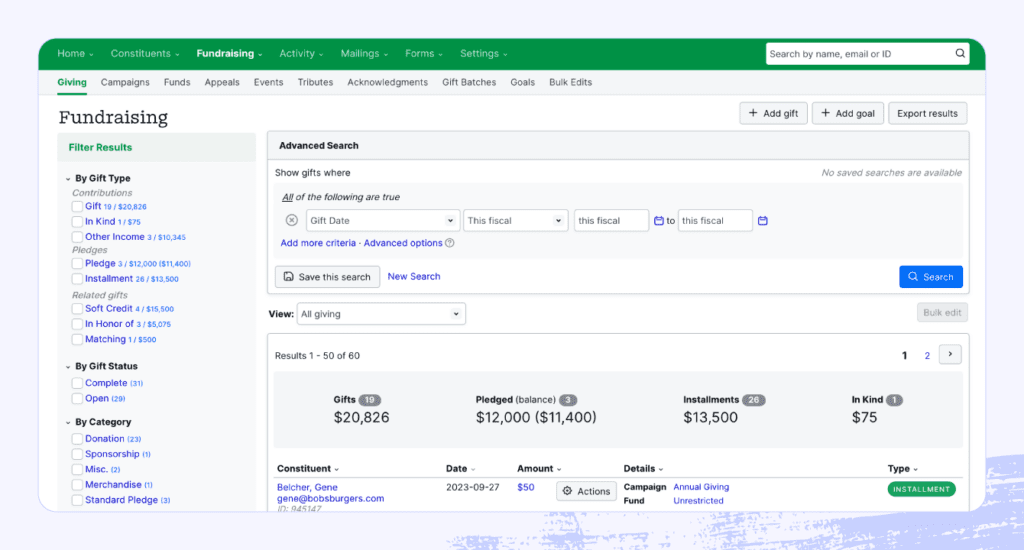Tick the Merchandise category checkbox
Screen dimensions: 1024x550
[x=77, y=485]
